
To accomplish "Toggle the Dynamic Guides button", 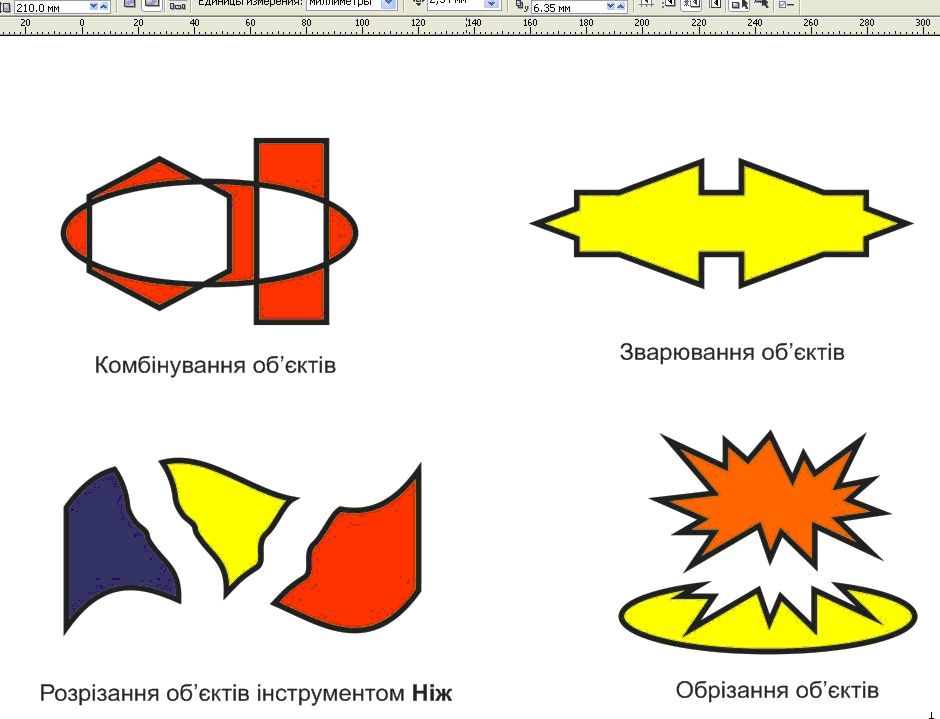I will tap(714, 4).
